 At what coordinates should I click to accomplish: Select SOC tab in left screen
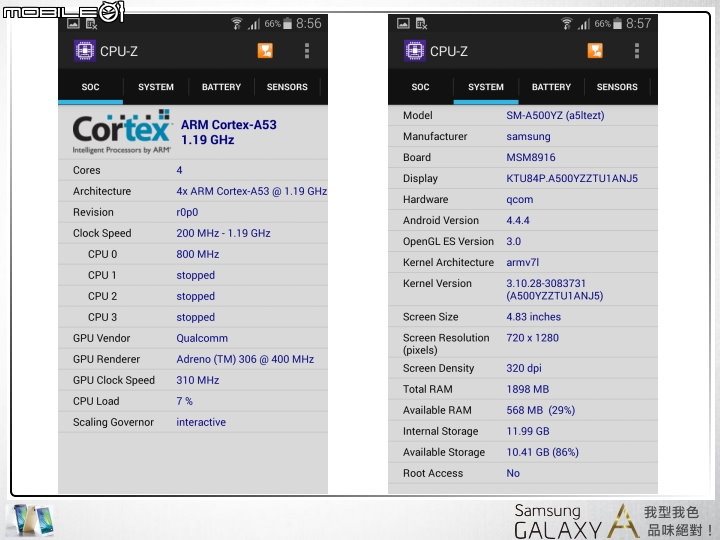90,87
